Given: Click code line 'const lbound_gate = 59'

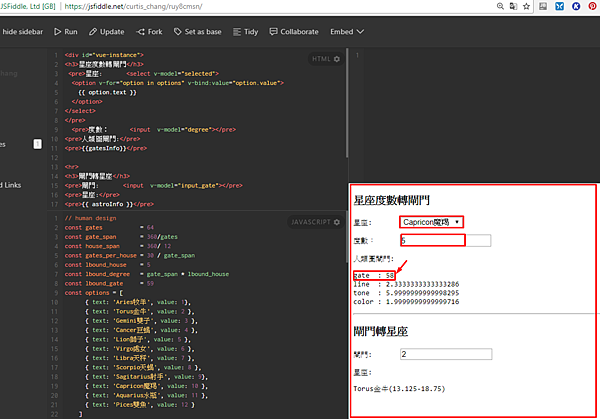Looking at the screenshot, I should 109,284.
